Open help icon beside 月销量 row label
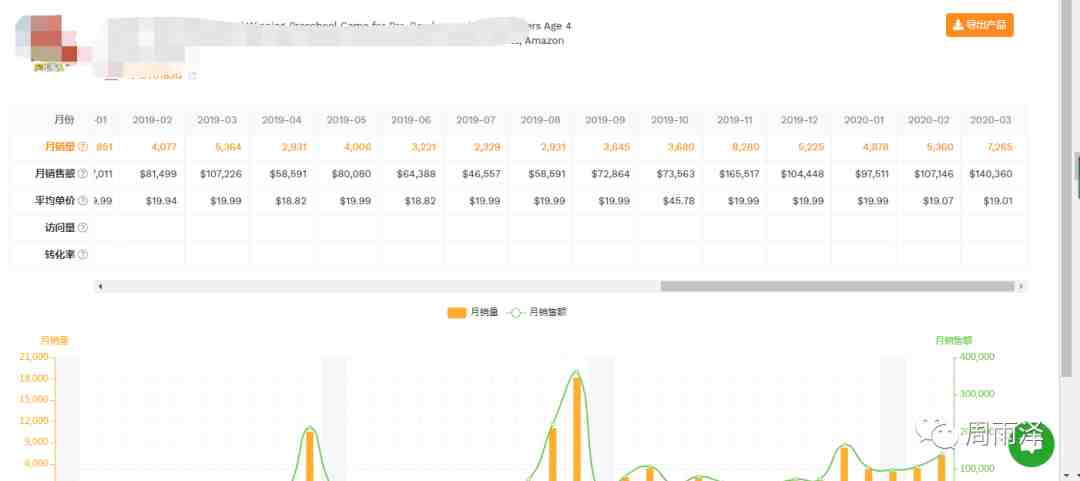Image resolution: width=1080 pixels, height=481 pixels. [83, 147]
